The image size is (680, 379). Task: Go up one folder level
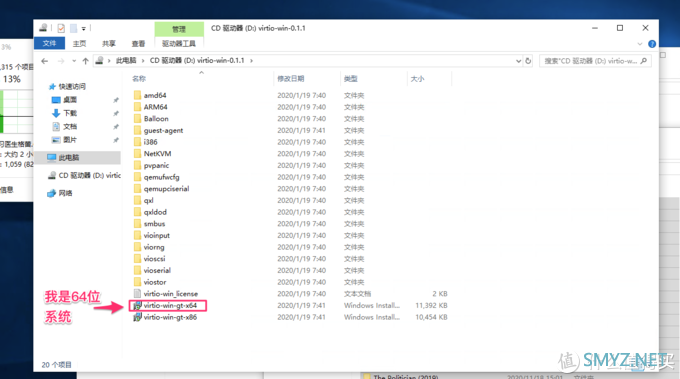point(85,61)
